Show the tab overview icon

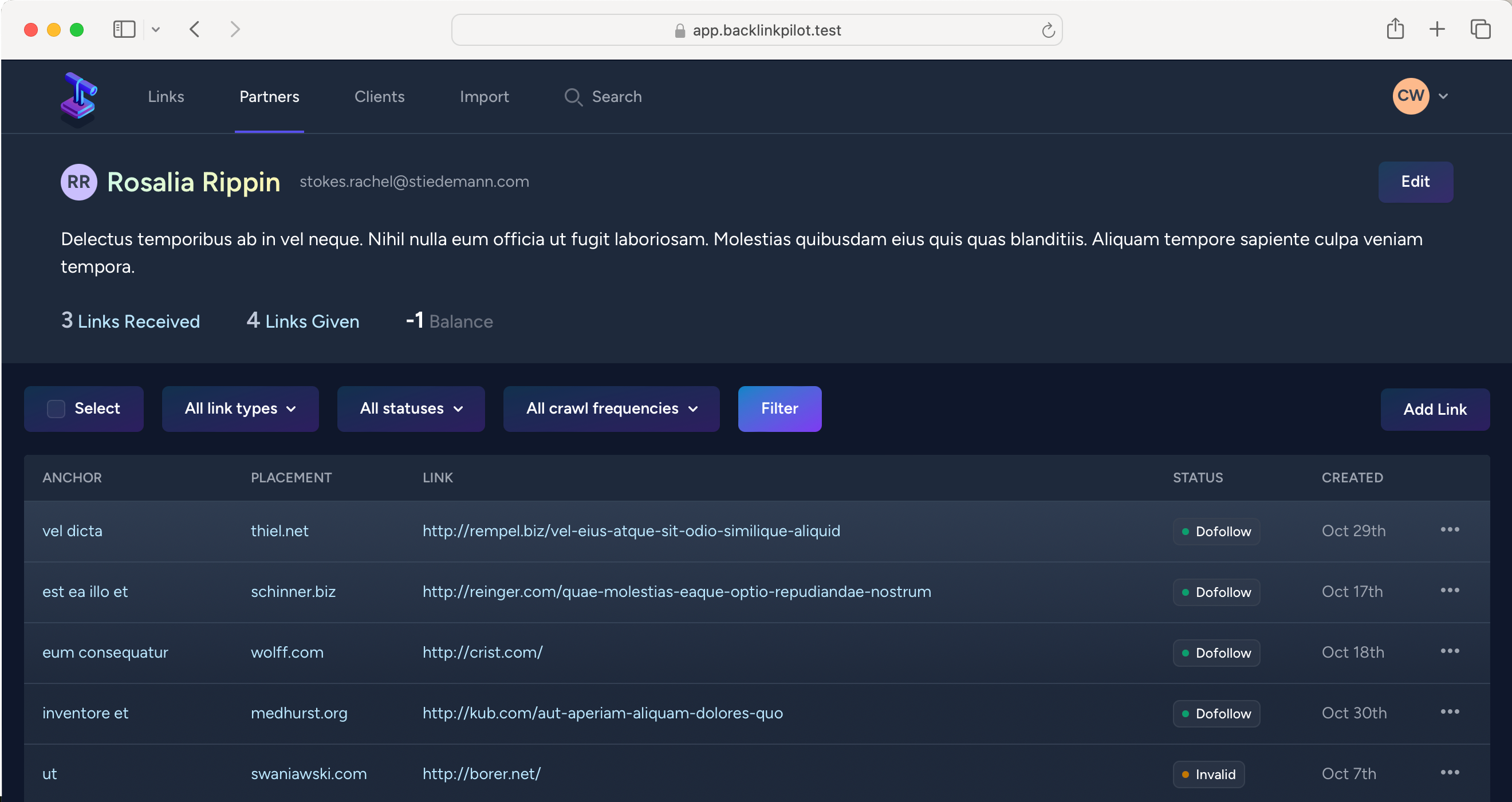(x=1480, y=29)
